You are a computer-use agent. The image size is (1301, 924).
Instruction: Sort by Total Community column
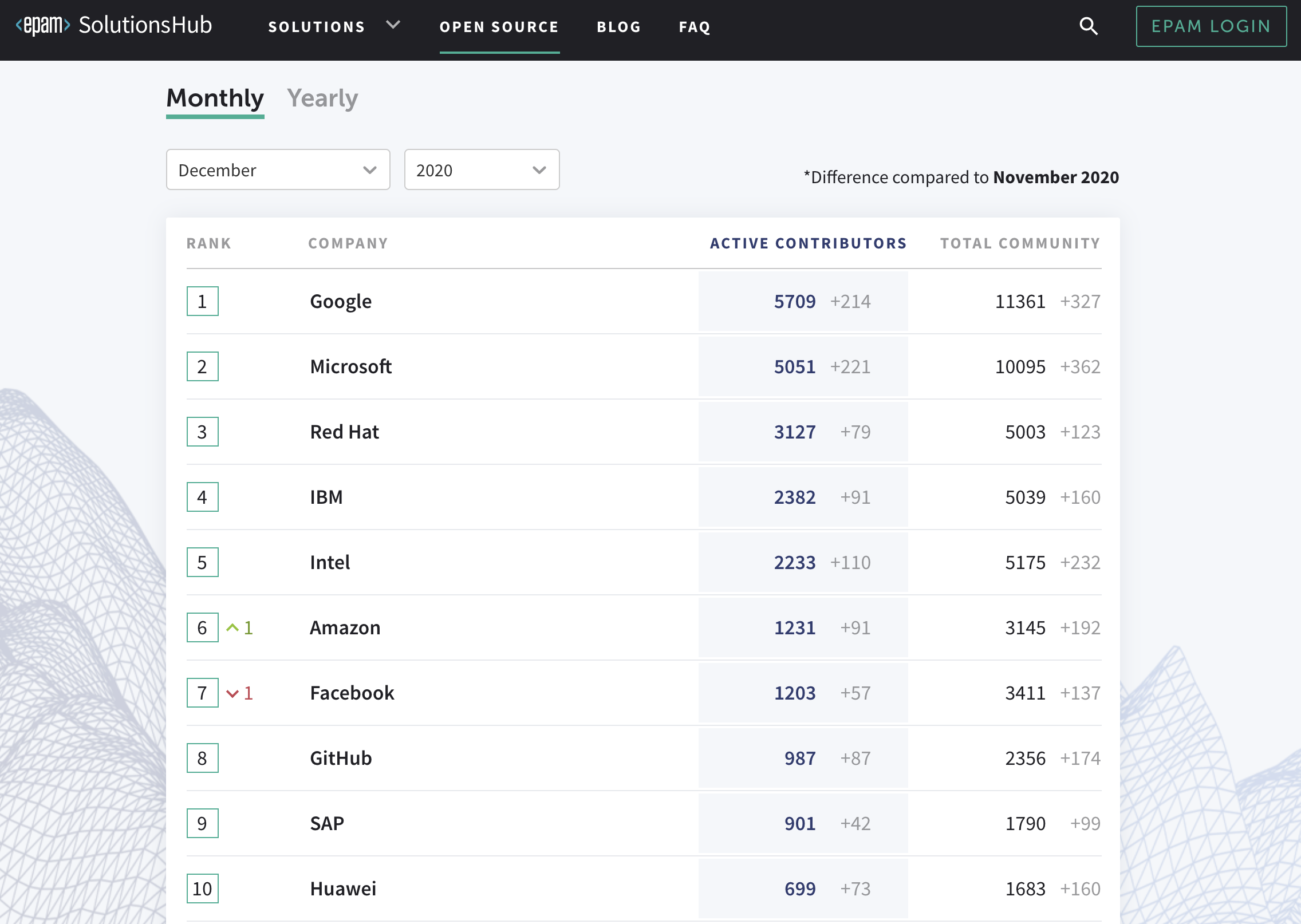click(x=1020, y=243)
